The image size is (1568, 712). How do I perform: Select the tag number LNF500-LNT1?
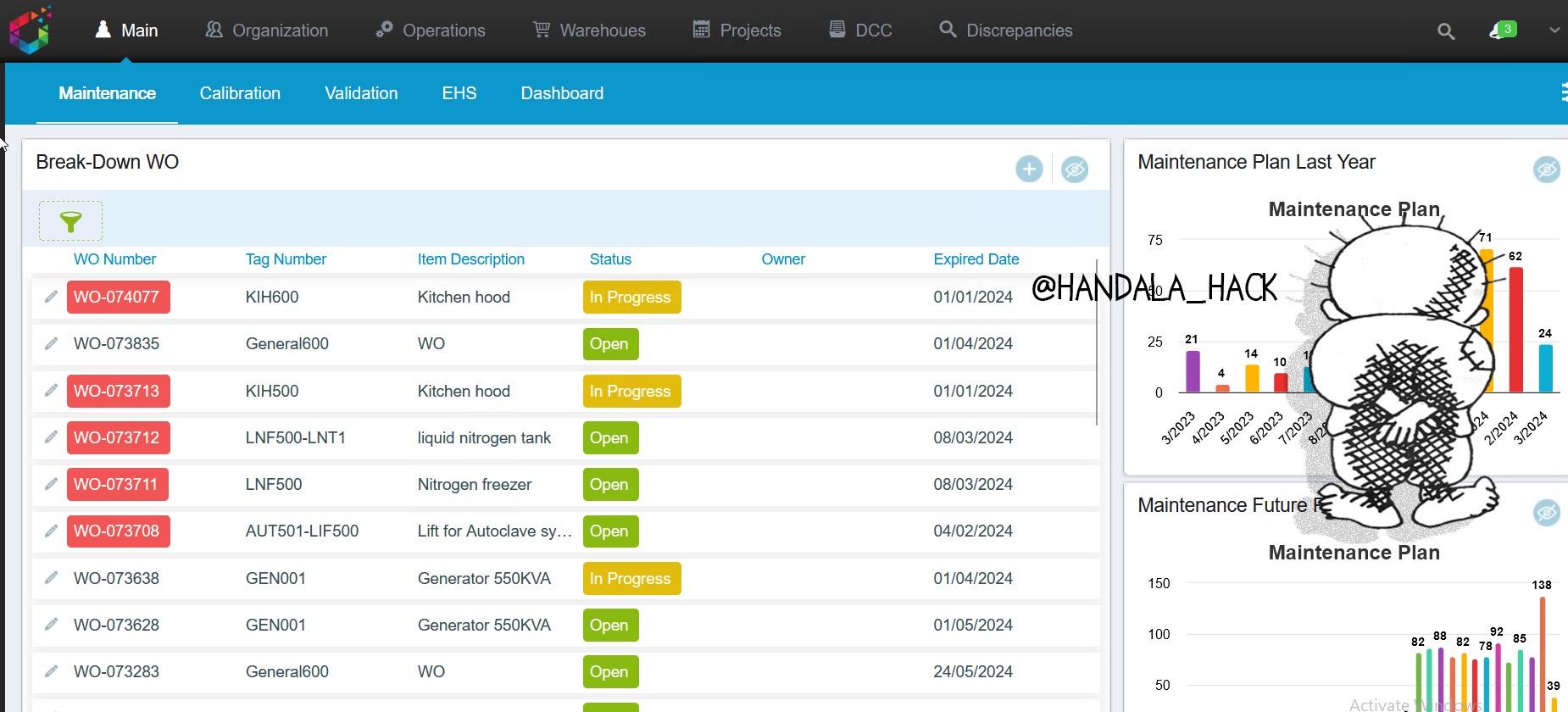coord(296,437)
